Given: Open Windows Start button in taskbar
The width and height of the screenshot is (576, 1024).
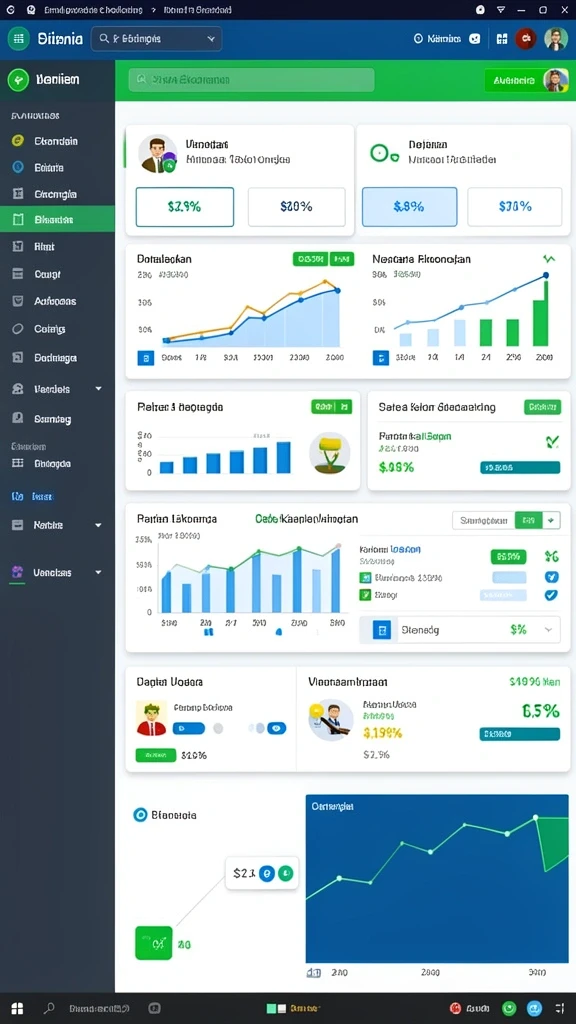Looking at the screenshot, I should (x=18, y=1008).
